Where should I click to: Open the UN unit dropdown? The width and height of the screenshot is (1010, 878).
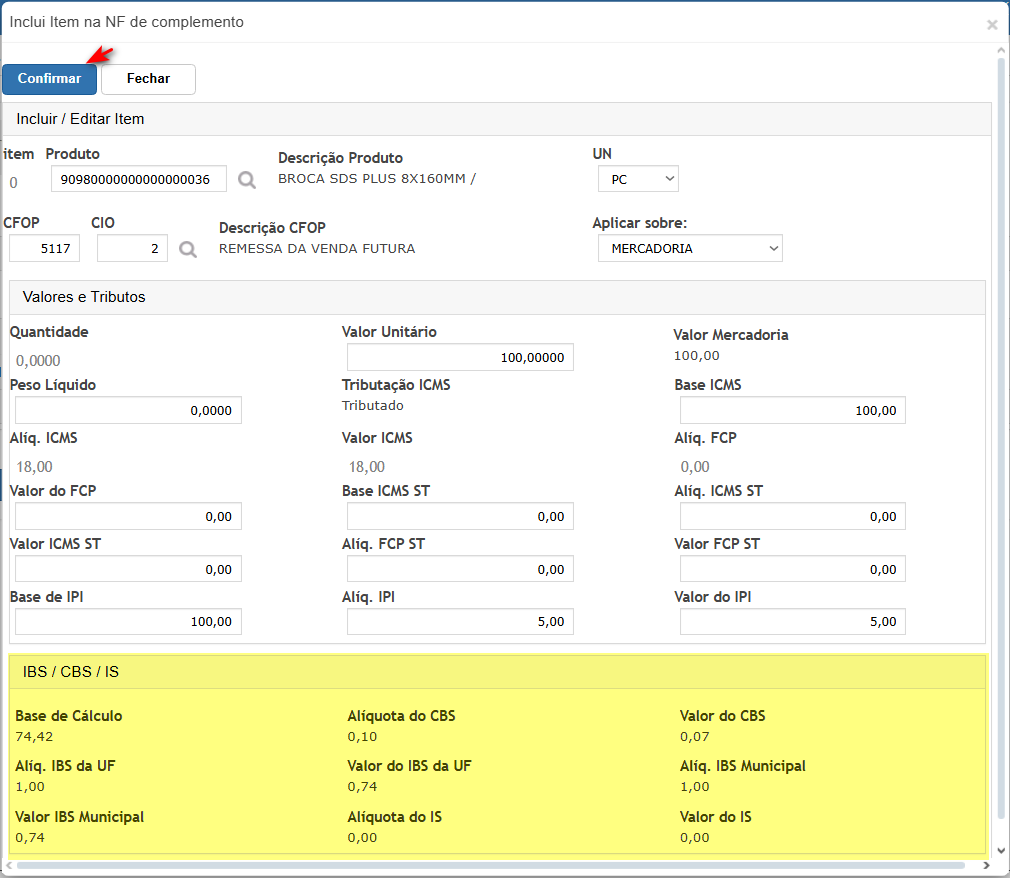point(638,179)
